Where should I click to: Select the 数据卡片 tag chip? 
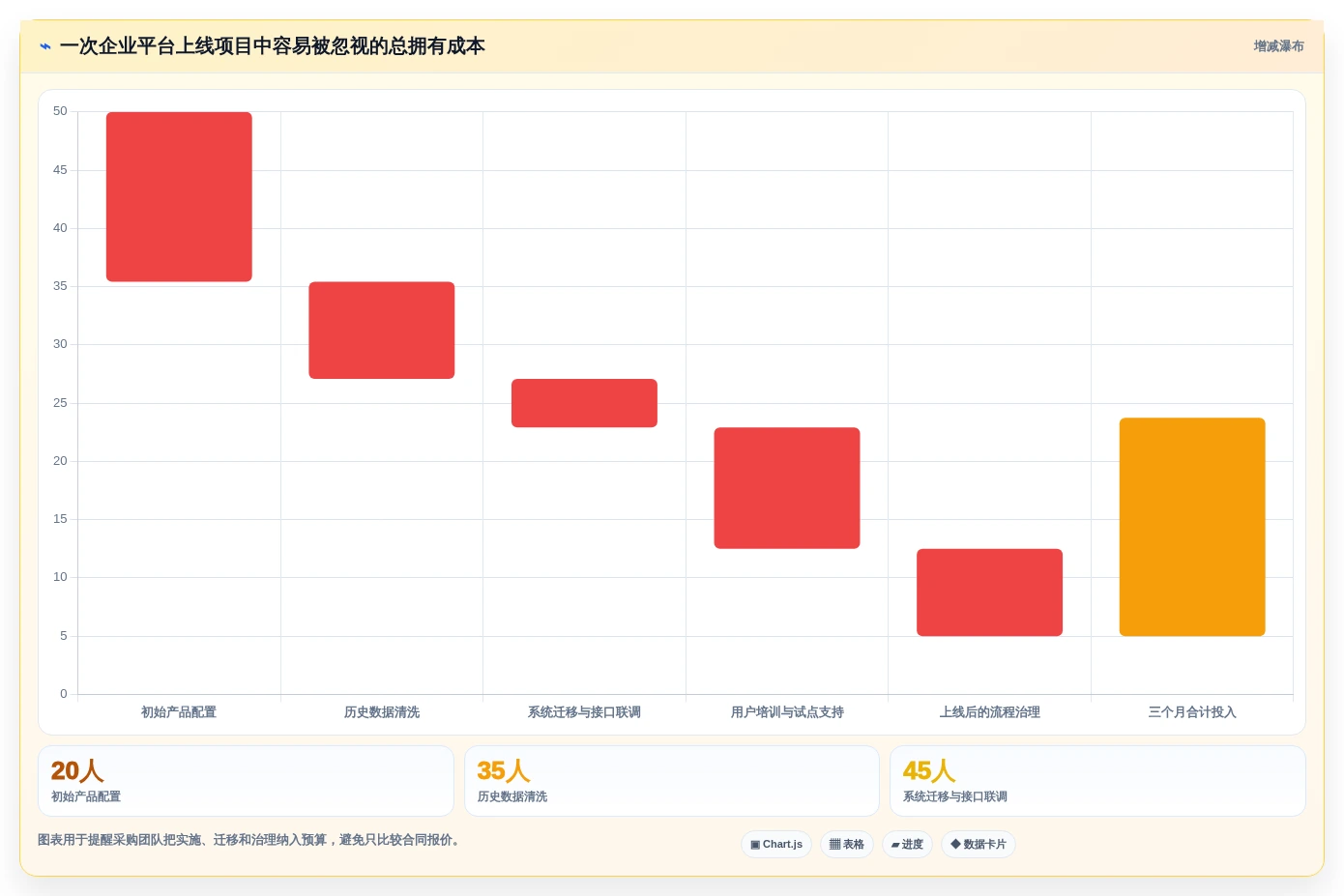click(979, 844)
